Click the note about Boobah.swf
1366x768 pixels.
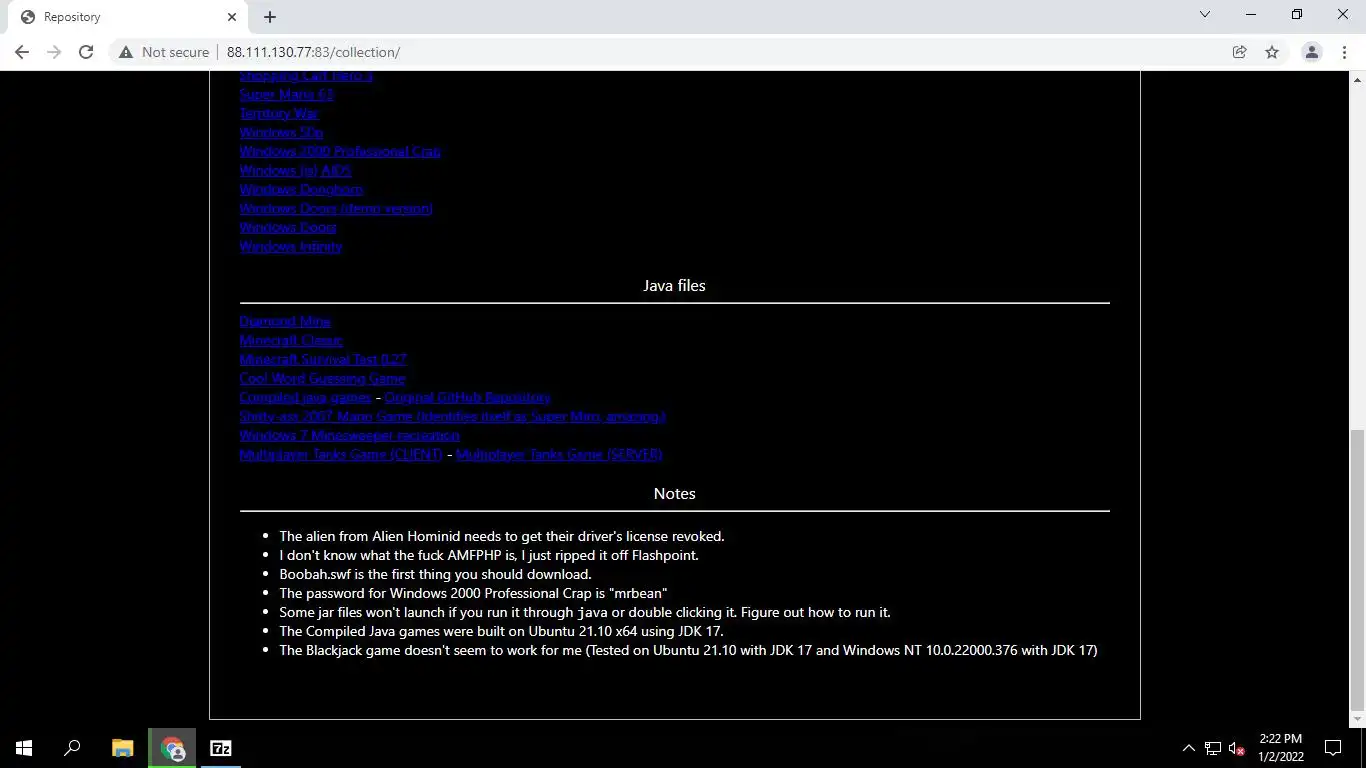(x=435, y=574)
